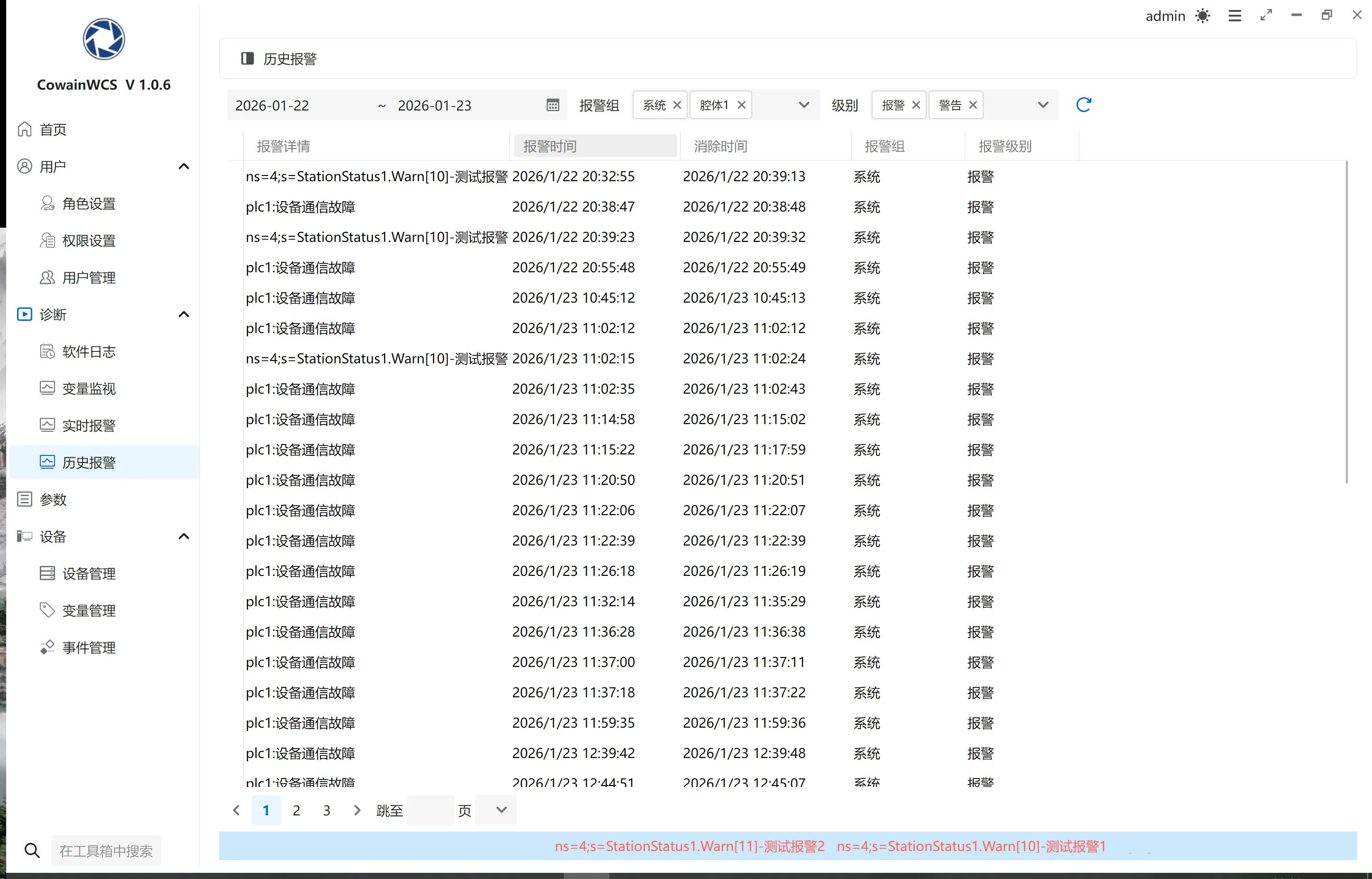The image size is (1372, 879).
Task: Collapse the 诊断 menu section
Action: click(x=184, y=315)
